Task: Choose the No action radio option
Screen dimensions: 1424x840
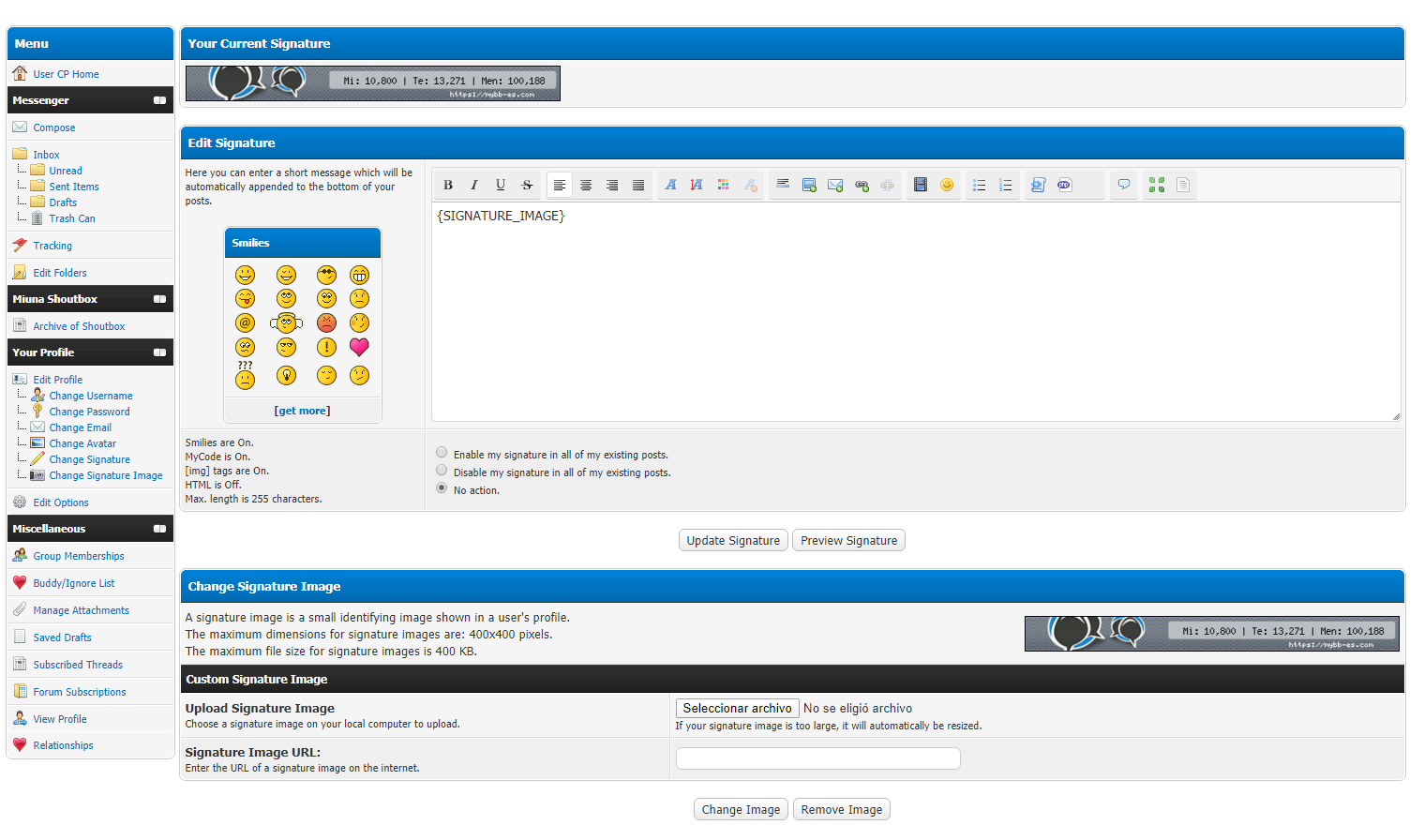Action: (x=442, y=488)
